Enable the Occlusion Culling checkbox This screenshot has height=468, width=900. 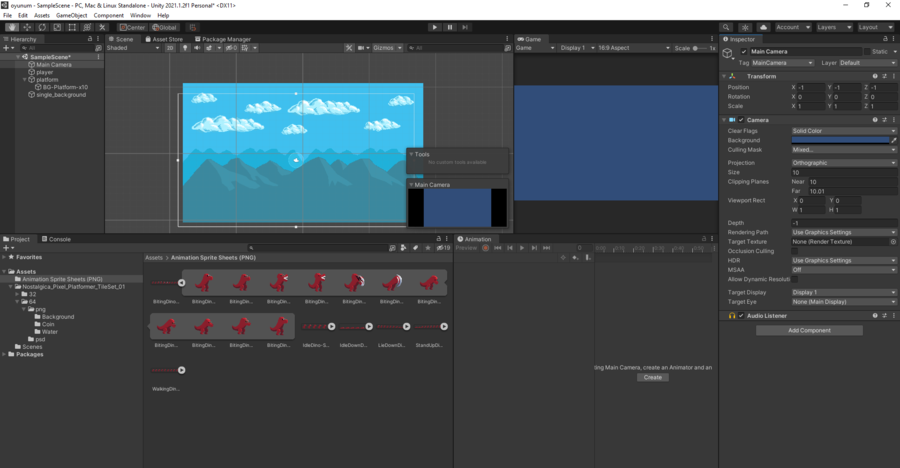[795, 251]
